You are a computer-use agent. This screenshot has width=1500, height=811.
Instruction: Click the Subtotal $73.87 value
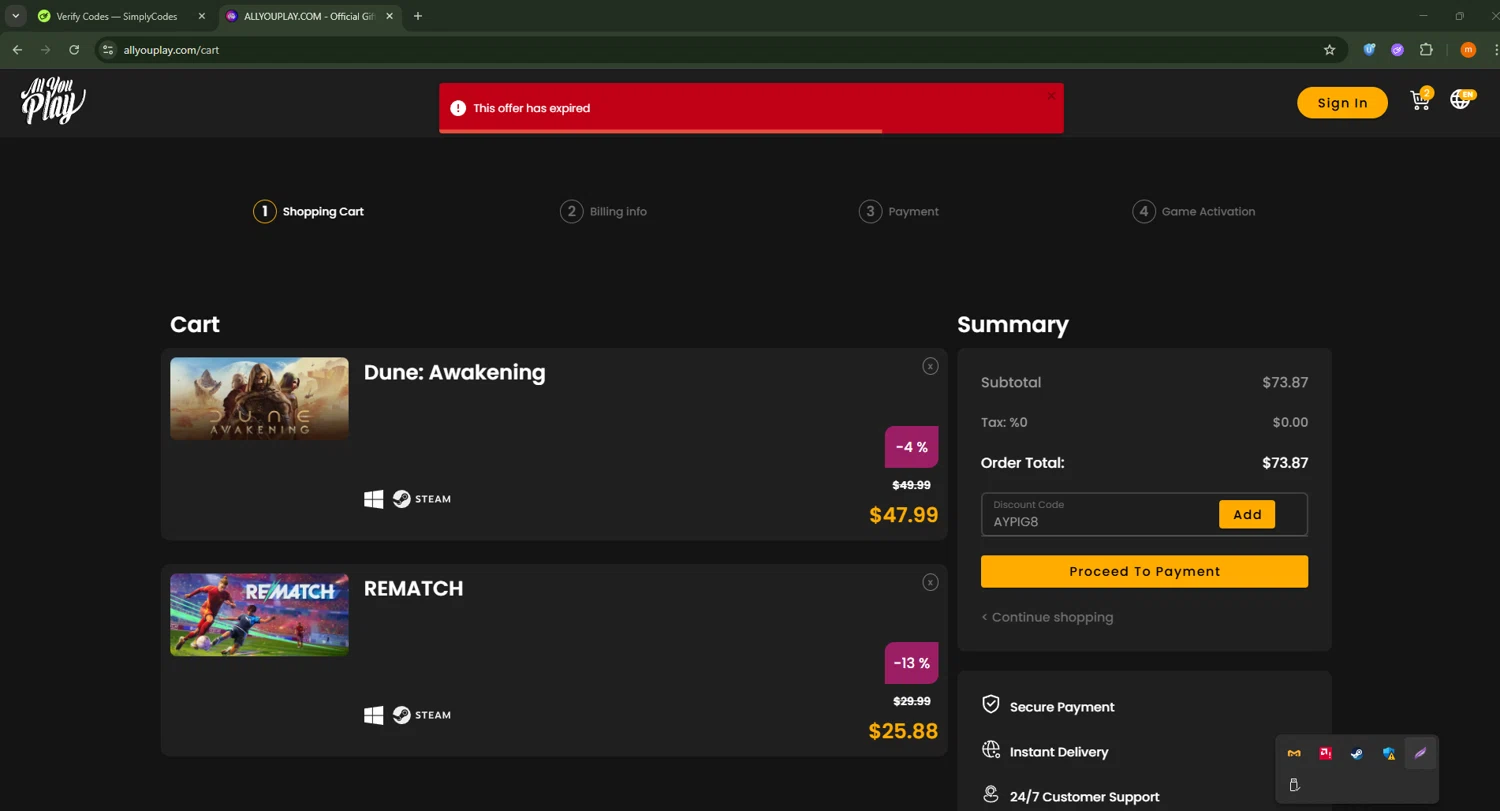(1285, 382)
